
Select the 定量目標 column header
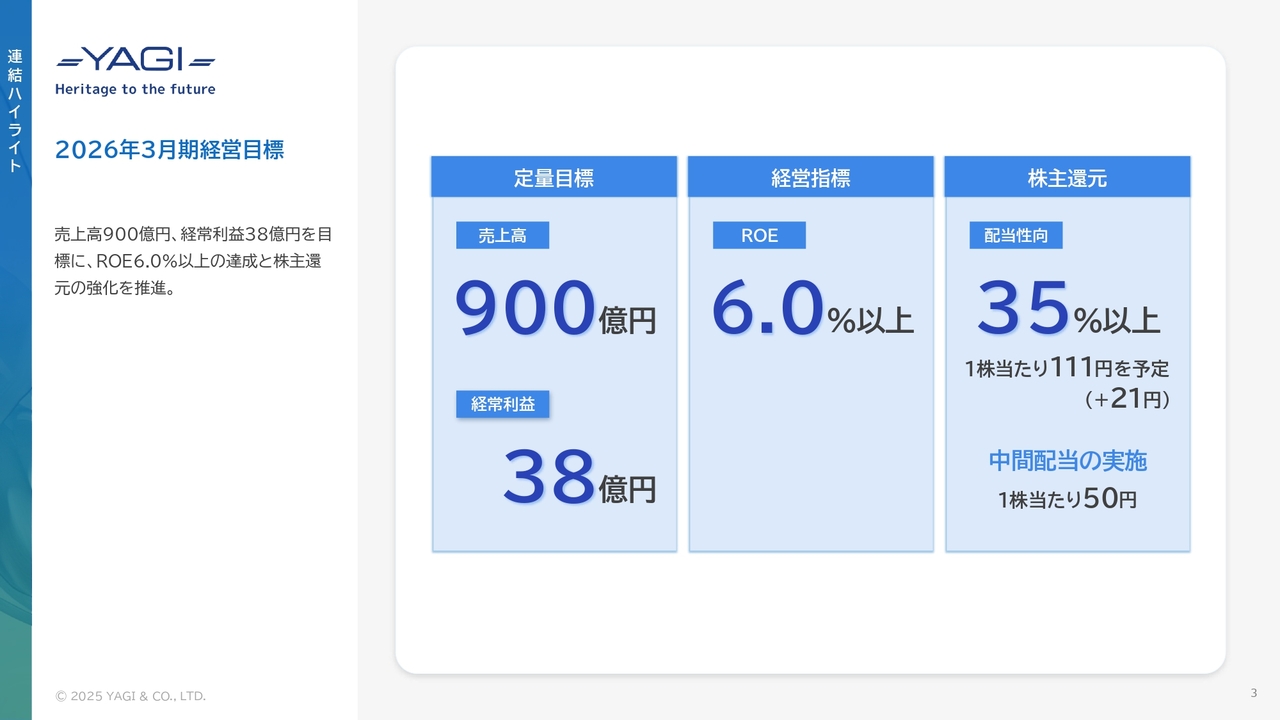point(554,178)
